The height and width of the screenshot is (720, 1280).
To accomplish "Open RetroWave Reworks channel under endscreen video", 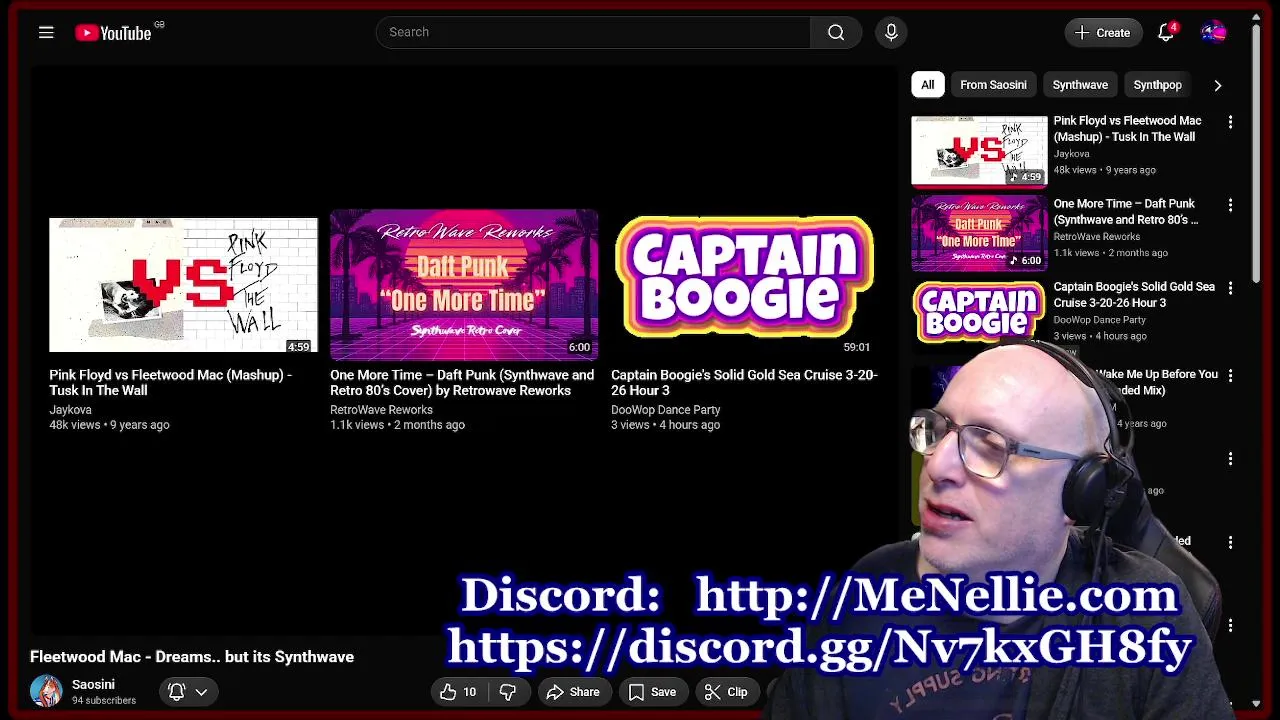I will (x=381, y=410).
